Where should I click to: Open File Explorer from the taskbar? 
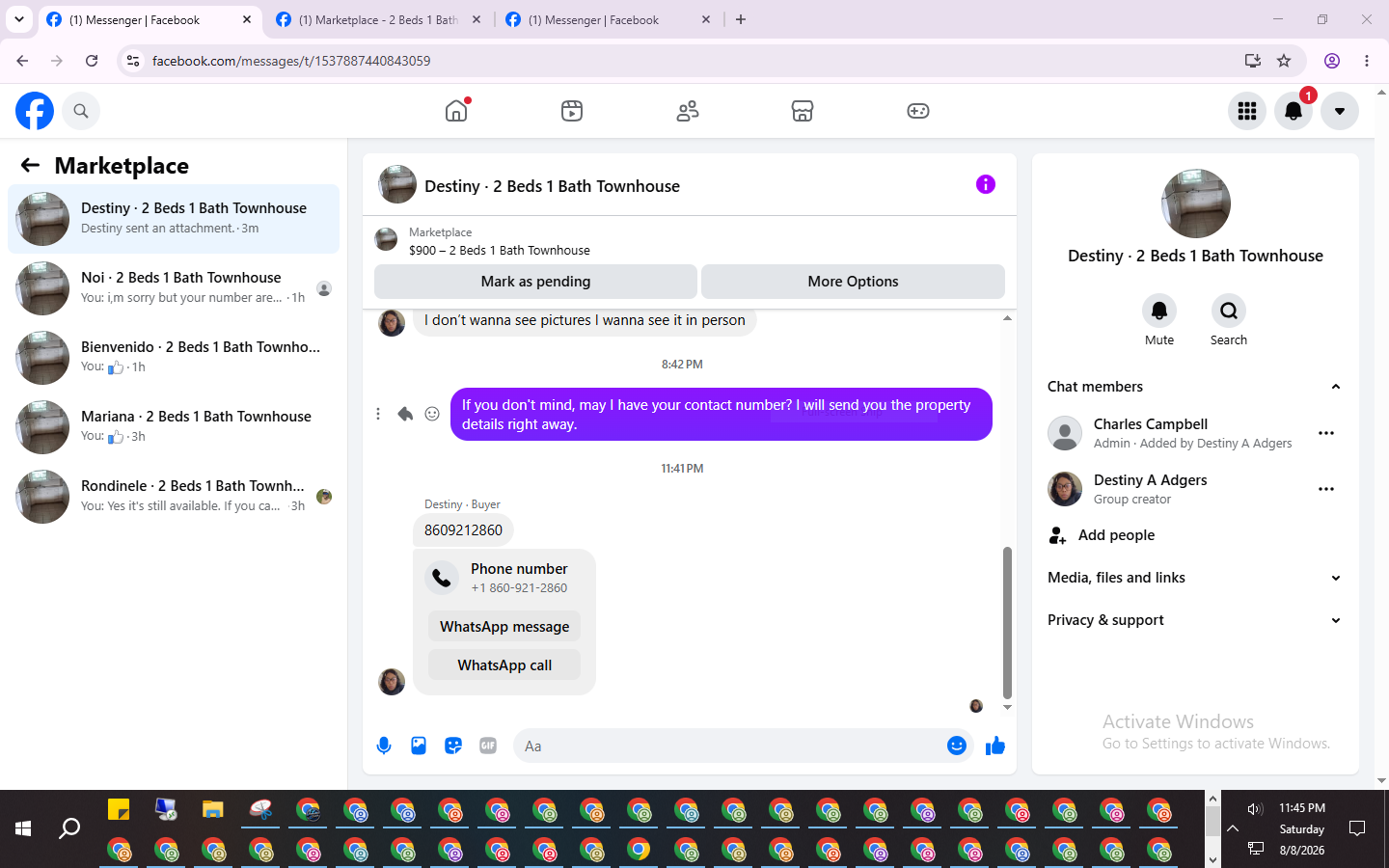click(x=213, y=809)
